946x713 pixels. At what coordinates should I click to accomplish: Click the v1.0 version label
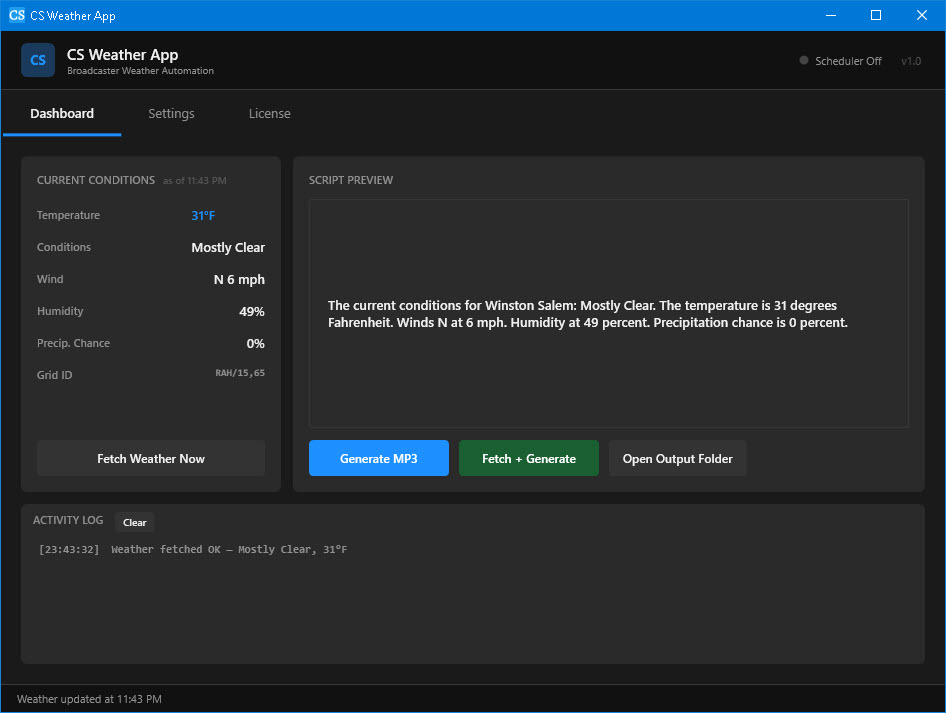[910, 61]
